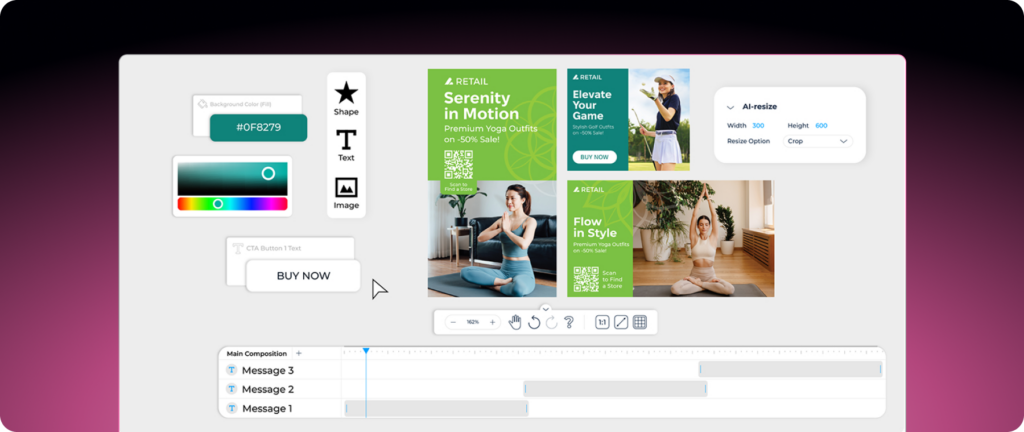The width and height of the screenshot is (1024, 432).
Task: Click the undo arrow icon
Action: click(x=534, y=322)
